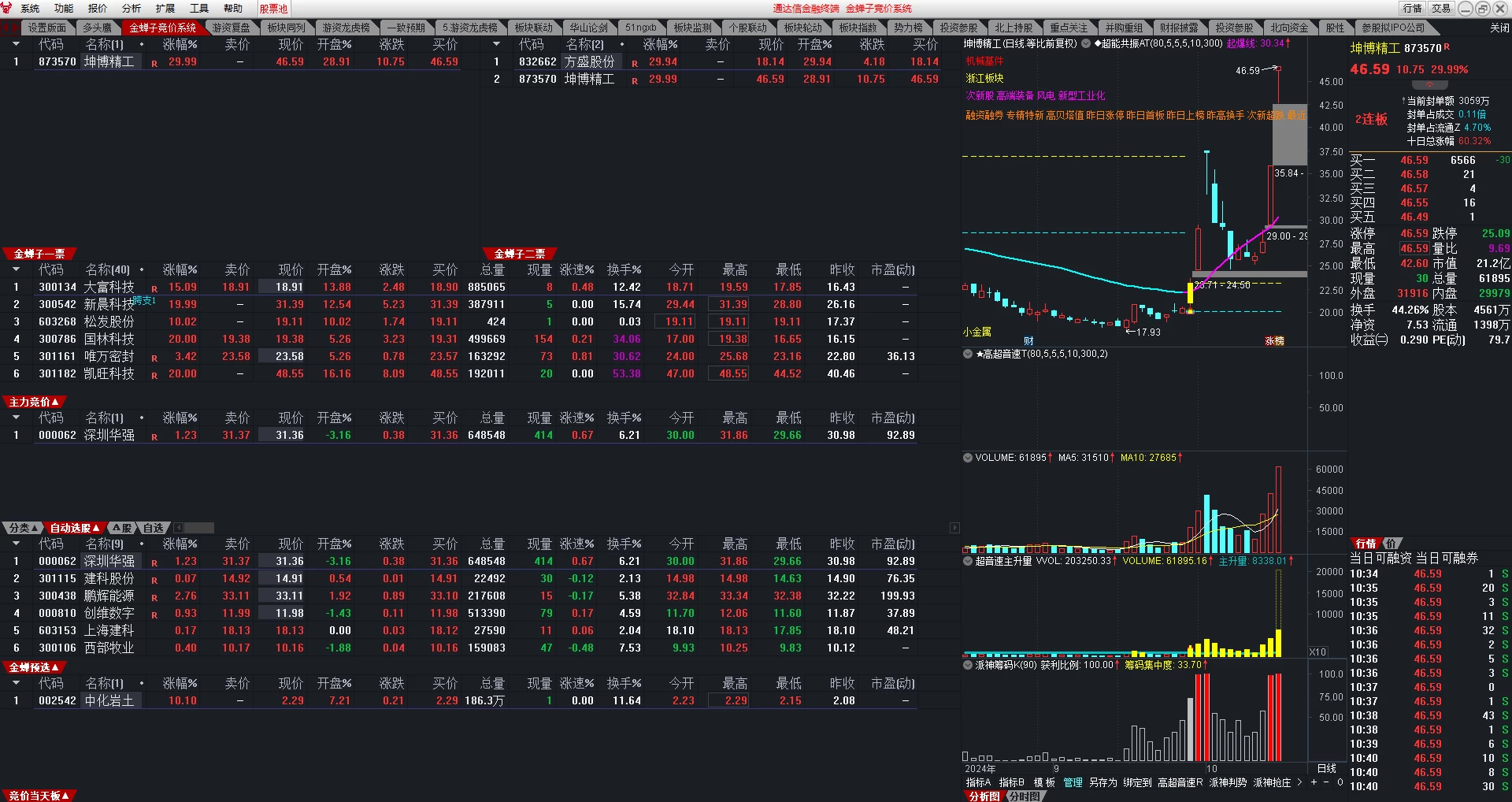The width and height of the screenshot is (1512, 802).
Task: Click the red bull logo icon
Action: point(8,8)
